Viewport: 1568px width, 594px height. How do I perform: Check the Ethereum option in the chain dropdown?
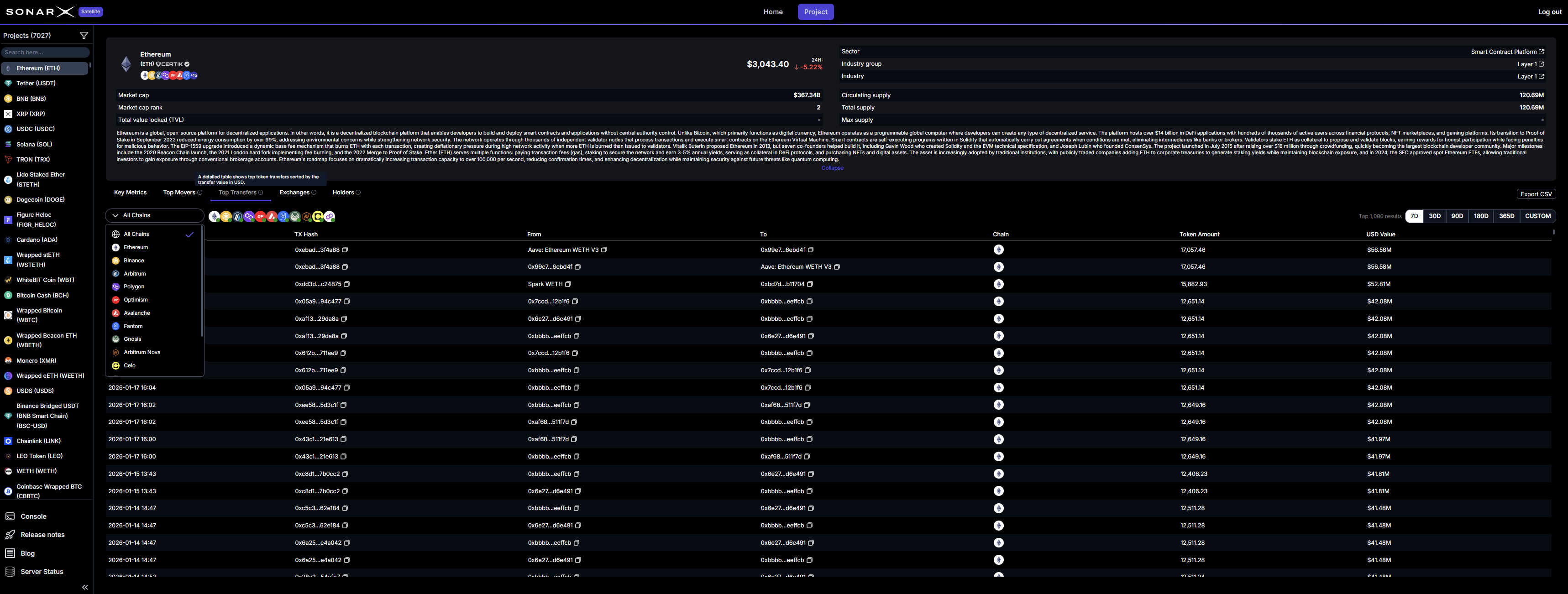tap(136, 247)
